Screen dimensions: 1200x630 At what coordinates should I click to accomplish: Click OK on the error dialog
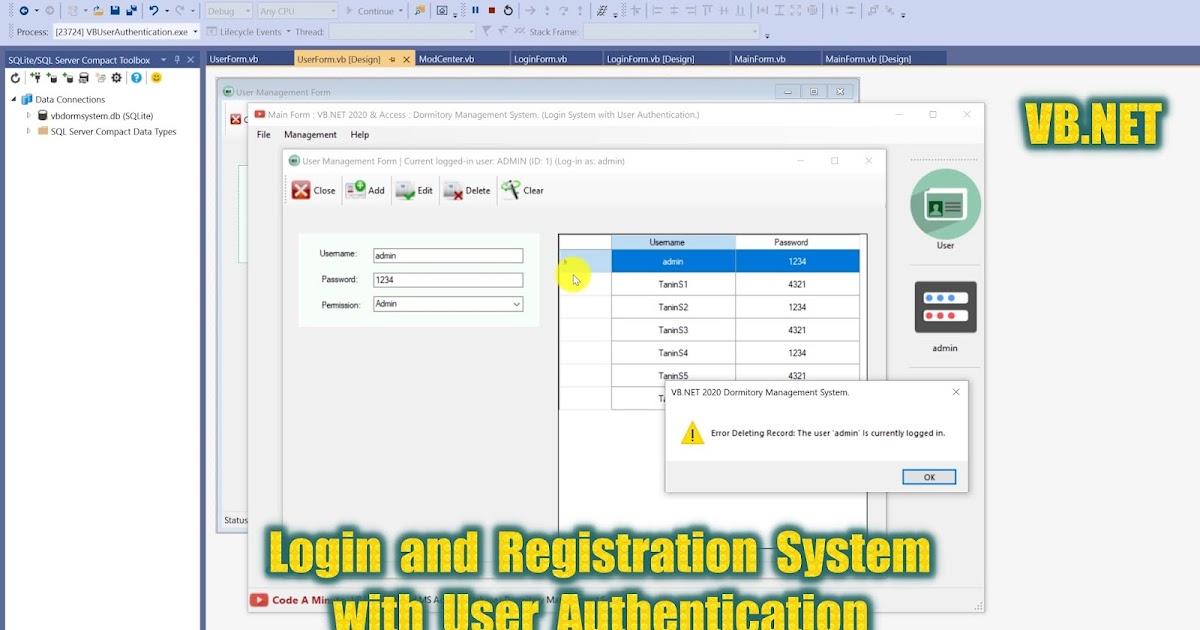928,477
